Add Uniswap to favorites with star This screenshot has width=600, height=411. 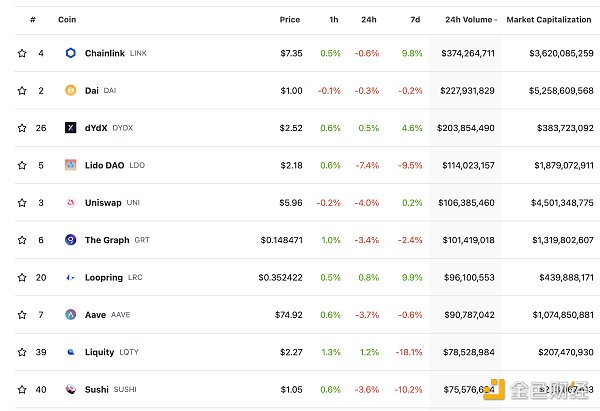pos(22,202)
